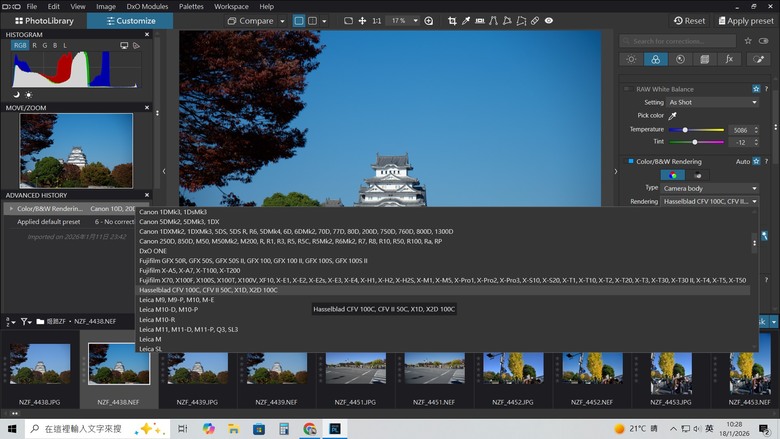The image size is (780, 439).
Task: Open the Detail corrections palette tab
Action: [680, 59]
